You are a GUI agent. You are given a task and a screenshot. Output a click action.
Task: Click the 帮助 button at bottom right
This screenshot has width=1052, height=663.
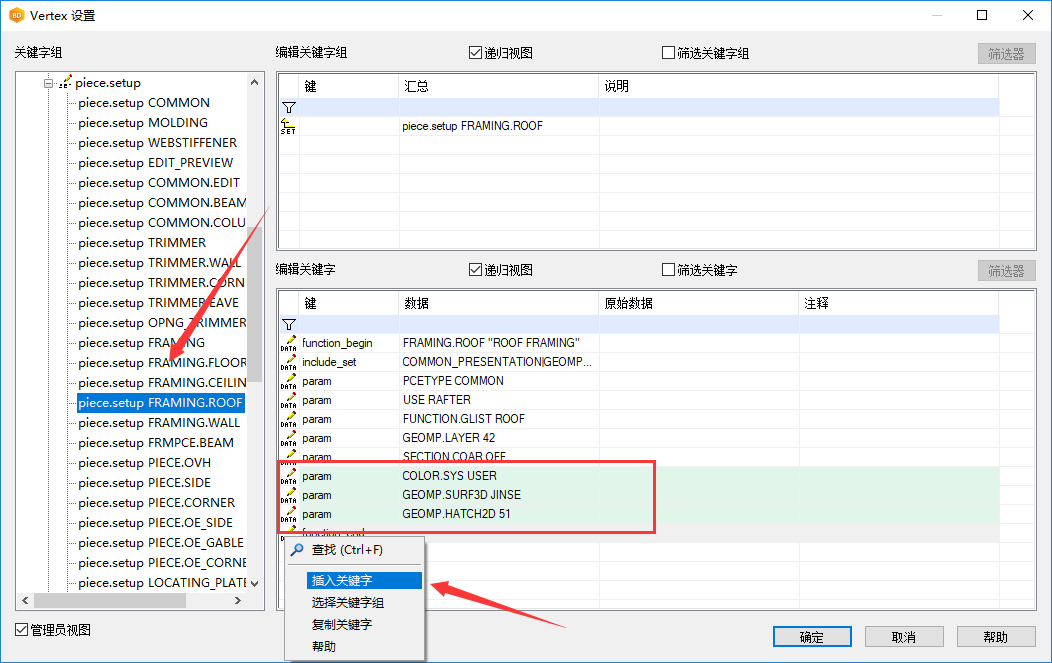[996, 637]
